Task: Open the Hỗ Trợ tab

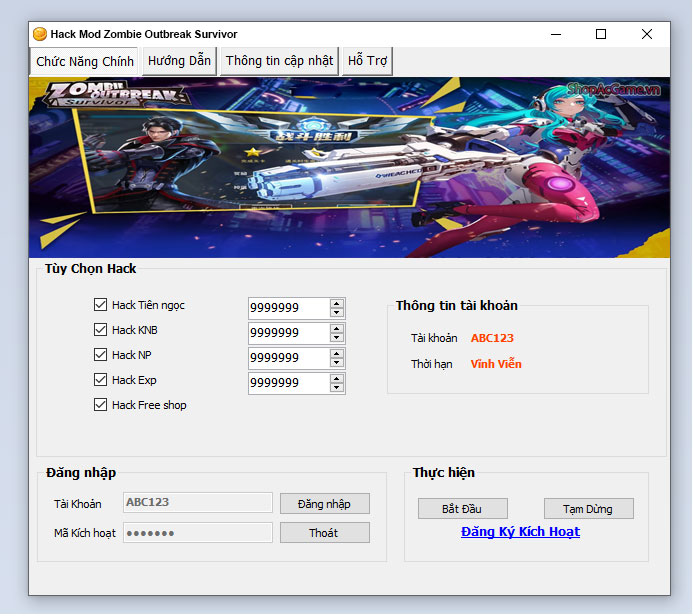Action: [367, 61]
